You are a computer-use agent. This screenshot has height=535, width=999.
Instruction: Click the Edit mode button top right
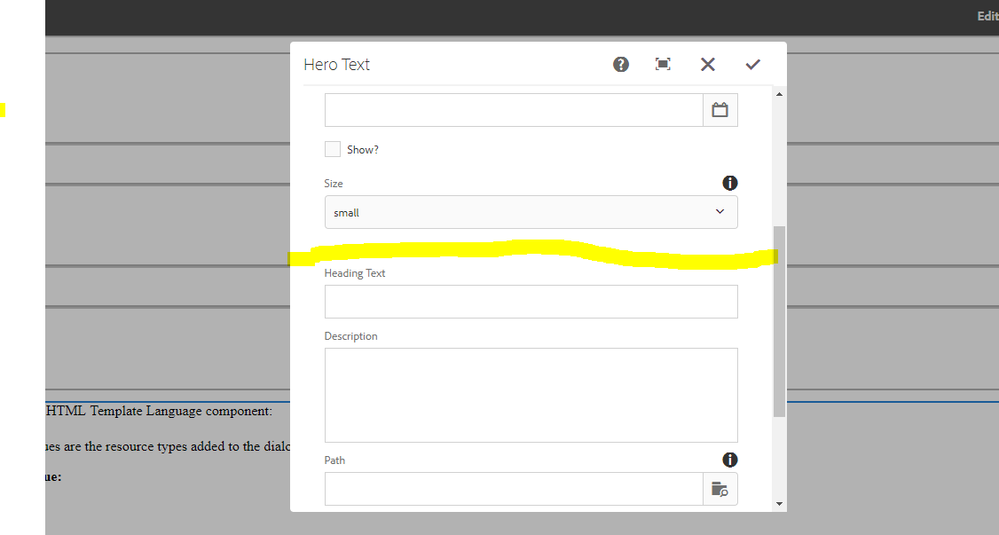click(x=988, y=16)
